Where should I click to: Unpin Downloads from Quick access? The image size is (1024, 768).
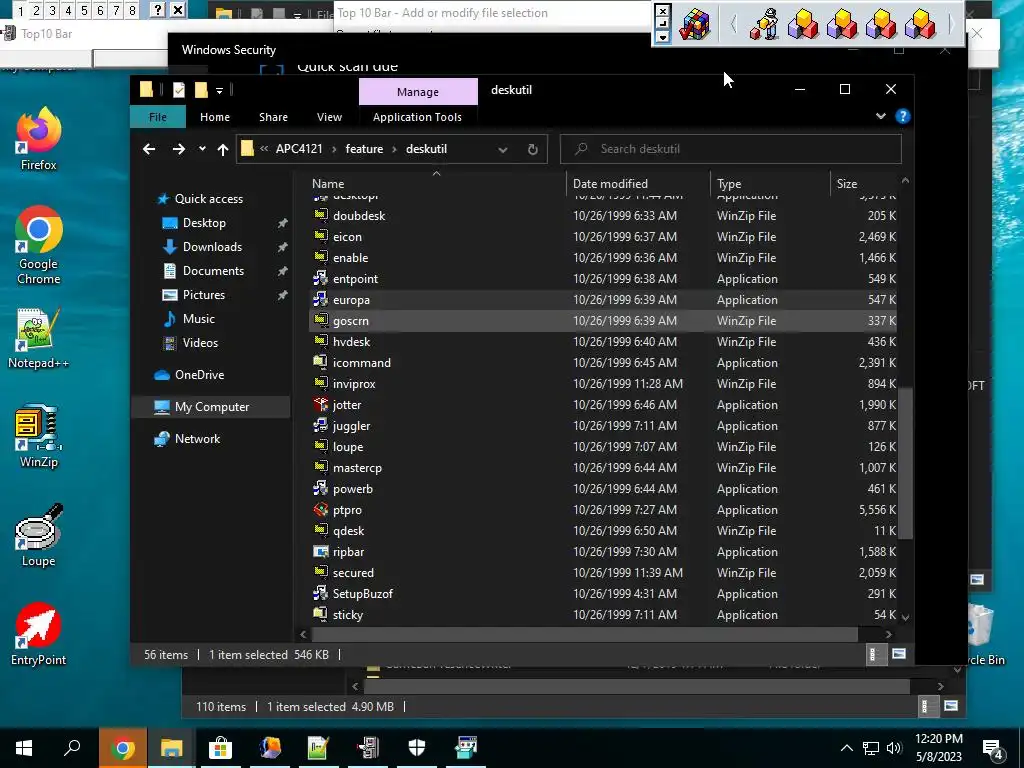(x=282, y=248)
